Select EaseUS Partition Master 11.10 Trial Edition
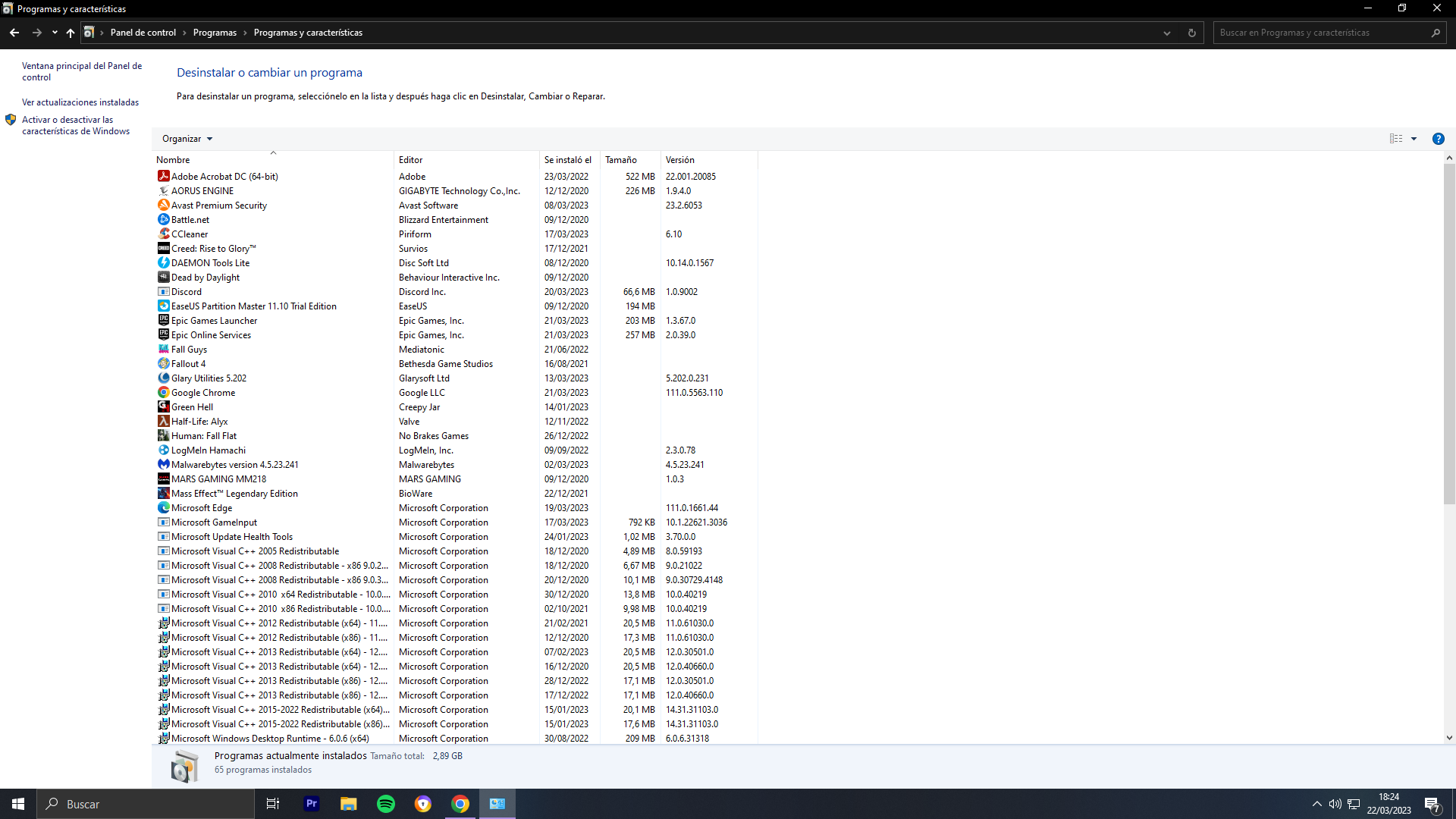 pyautogui.click(x=455, y=306)
